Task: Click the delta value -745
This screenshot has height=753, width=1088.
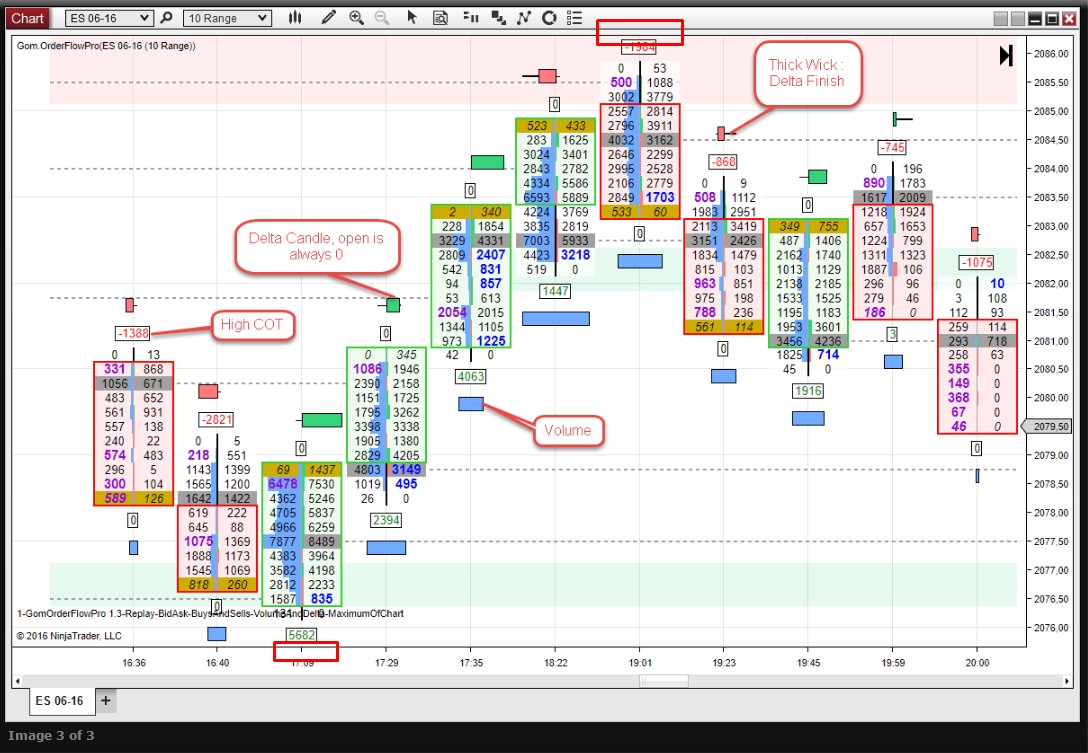Action: 892,147
